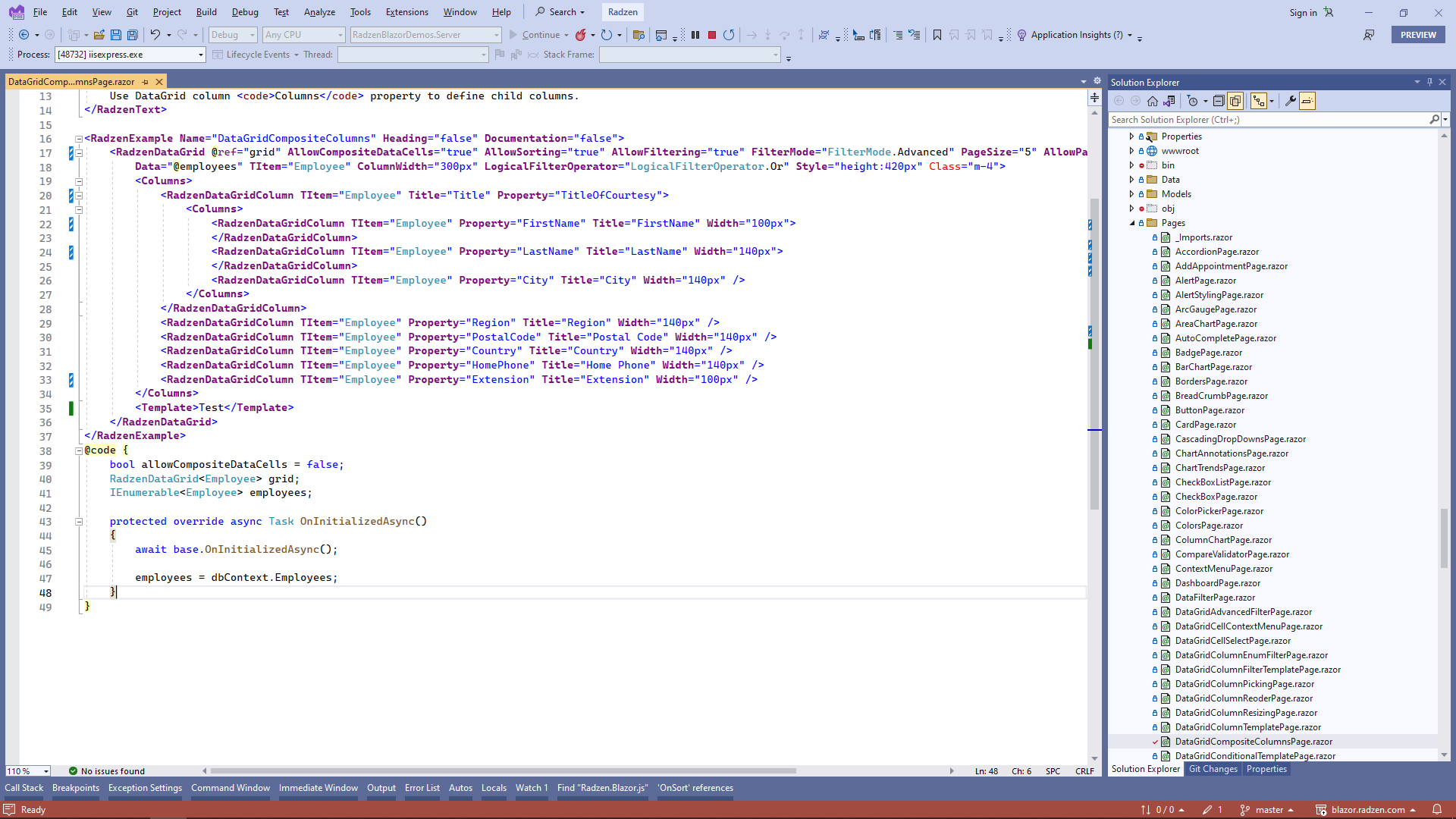This screenshot has height=819, width=1456.
Task: Collapse the @code block outline at line 38
Action: [x=79, y=450]
